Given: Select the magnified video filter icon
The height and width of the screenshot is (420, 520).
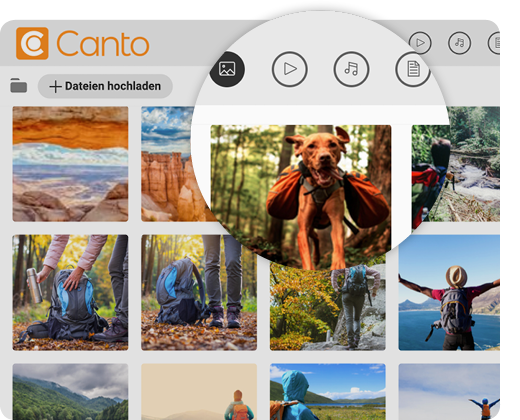Looking at the screenshot, I should 289,69.
